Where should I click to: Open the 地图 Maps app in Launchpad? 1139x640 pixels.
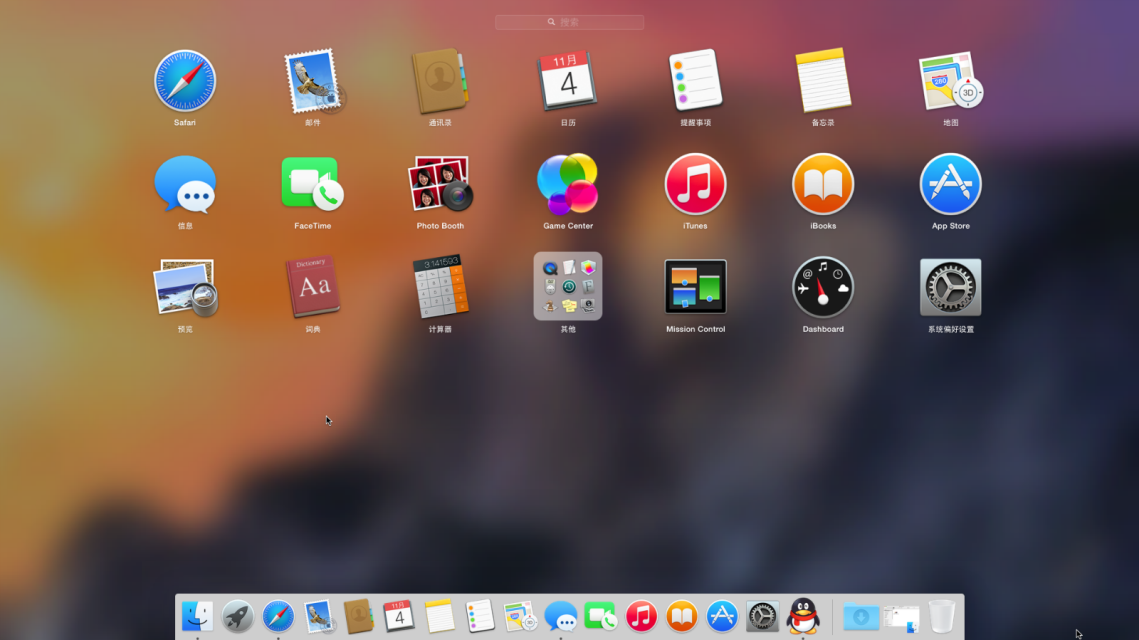[950, 81]
